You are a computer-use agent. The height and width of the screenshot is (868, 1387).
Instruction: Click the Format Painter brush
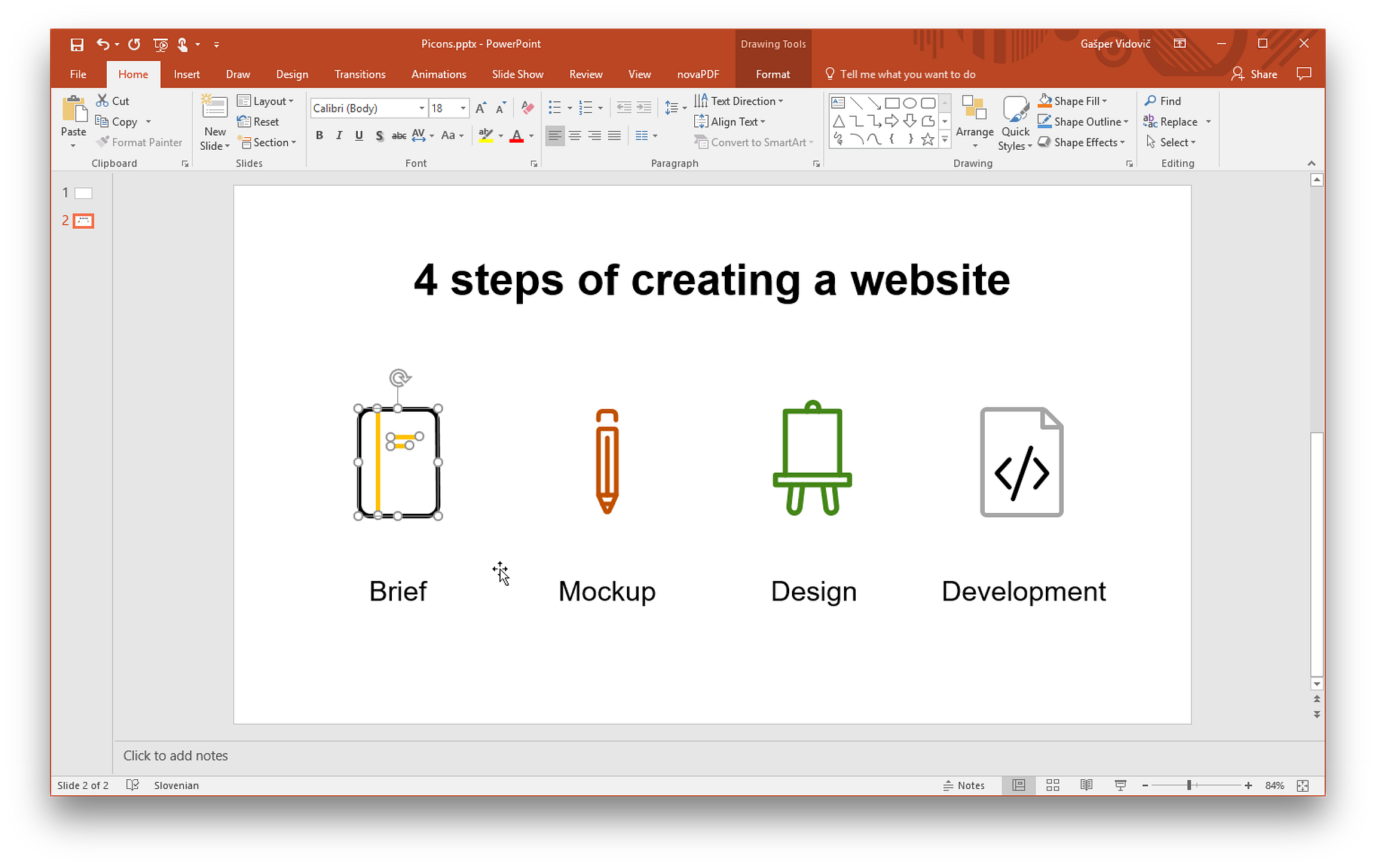click(103, 142)
